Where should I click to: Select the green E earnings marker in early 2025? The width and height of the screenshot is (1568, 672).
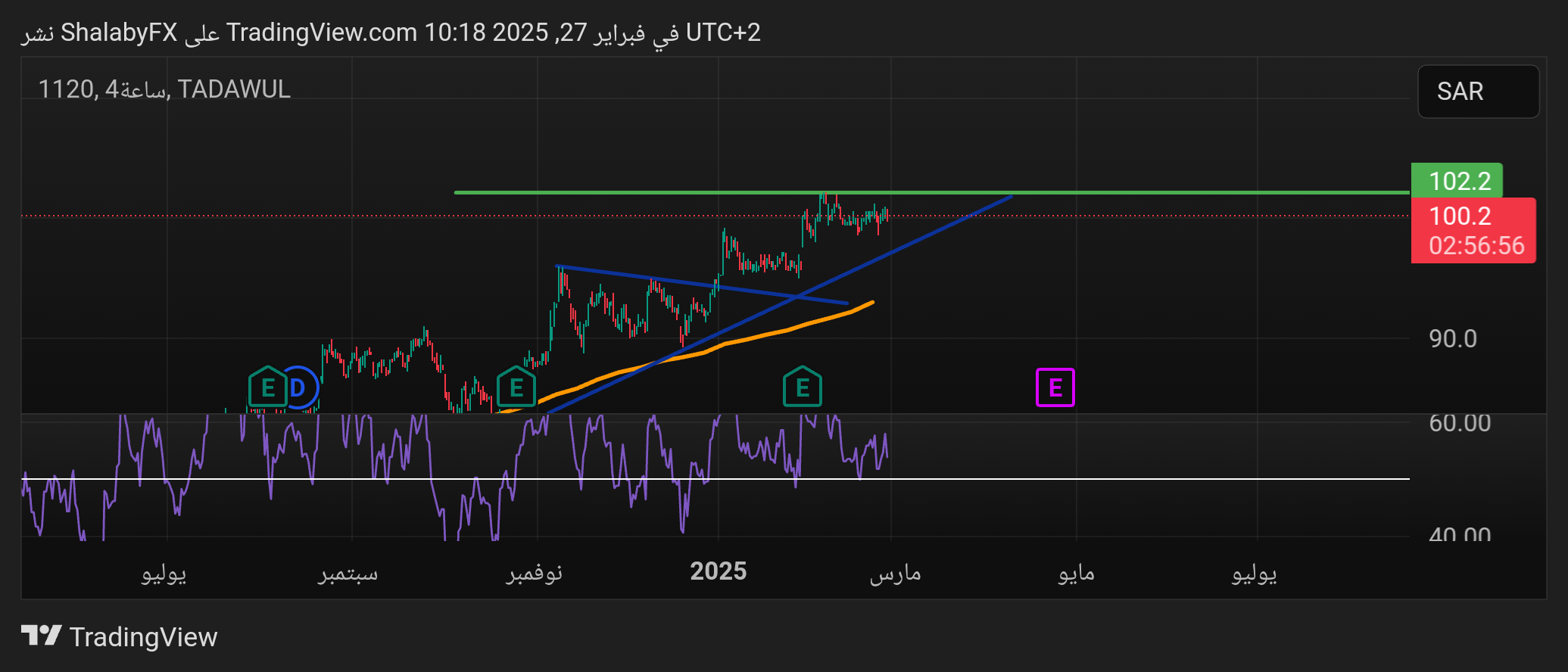(x=802, y=387)
